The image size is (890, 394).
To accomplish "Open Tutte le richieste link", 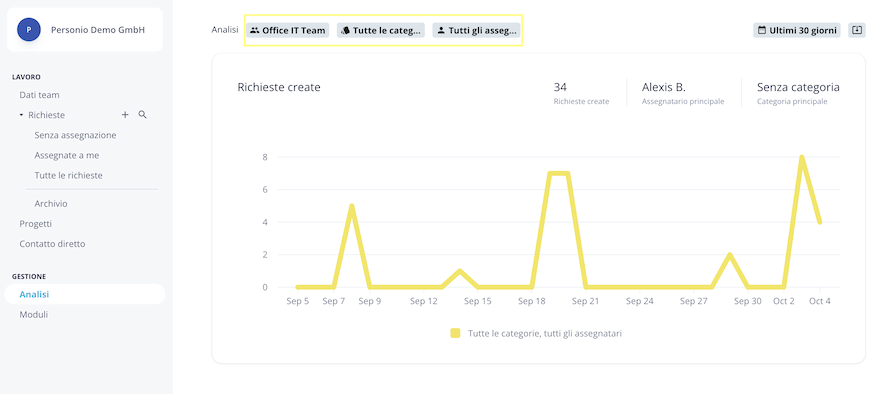I will (x=68, y=175).
